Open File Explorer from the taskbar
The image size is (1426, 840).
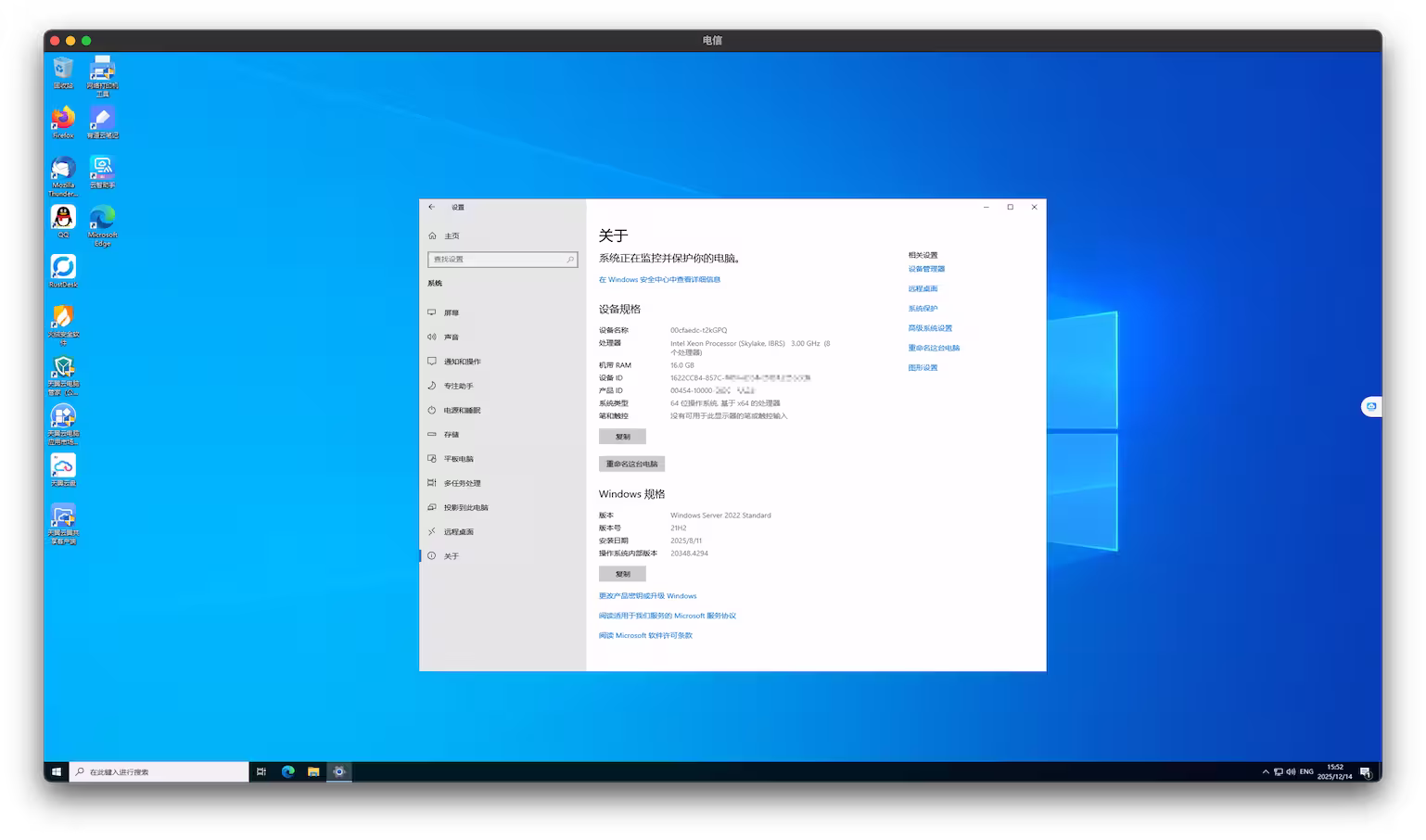point(313,770)
